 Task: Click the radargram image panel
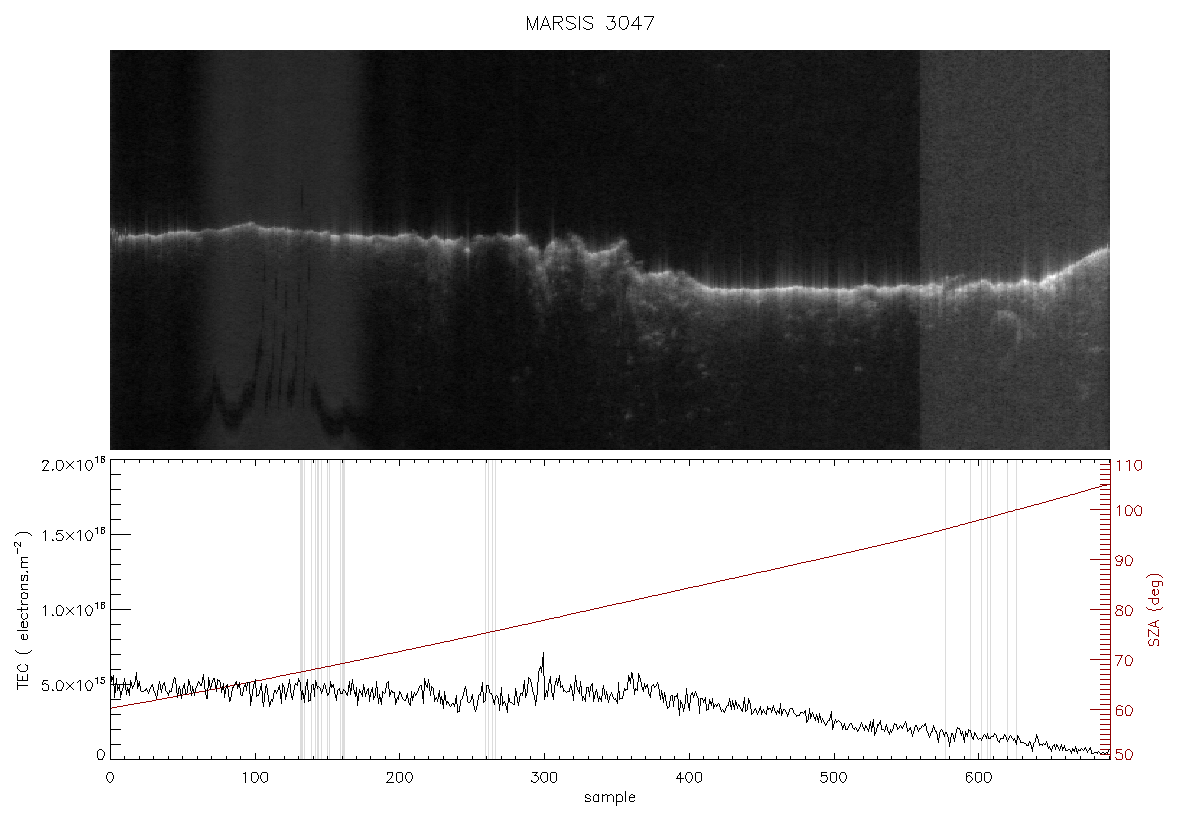pos(610,250)
